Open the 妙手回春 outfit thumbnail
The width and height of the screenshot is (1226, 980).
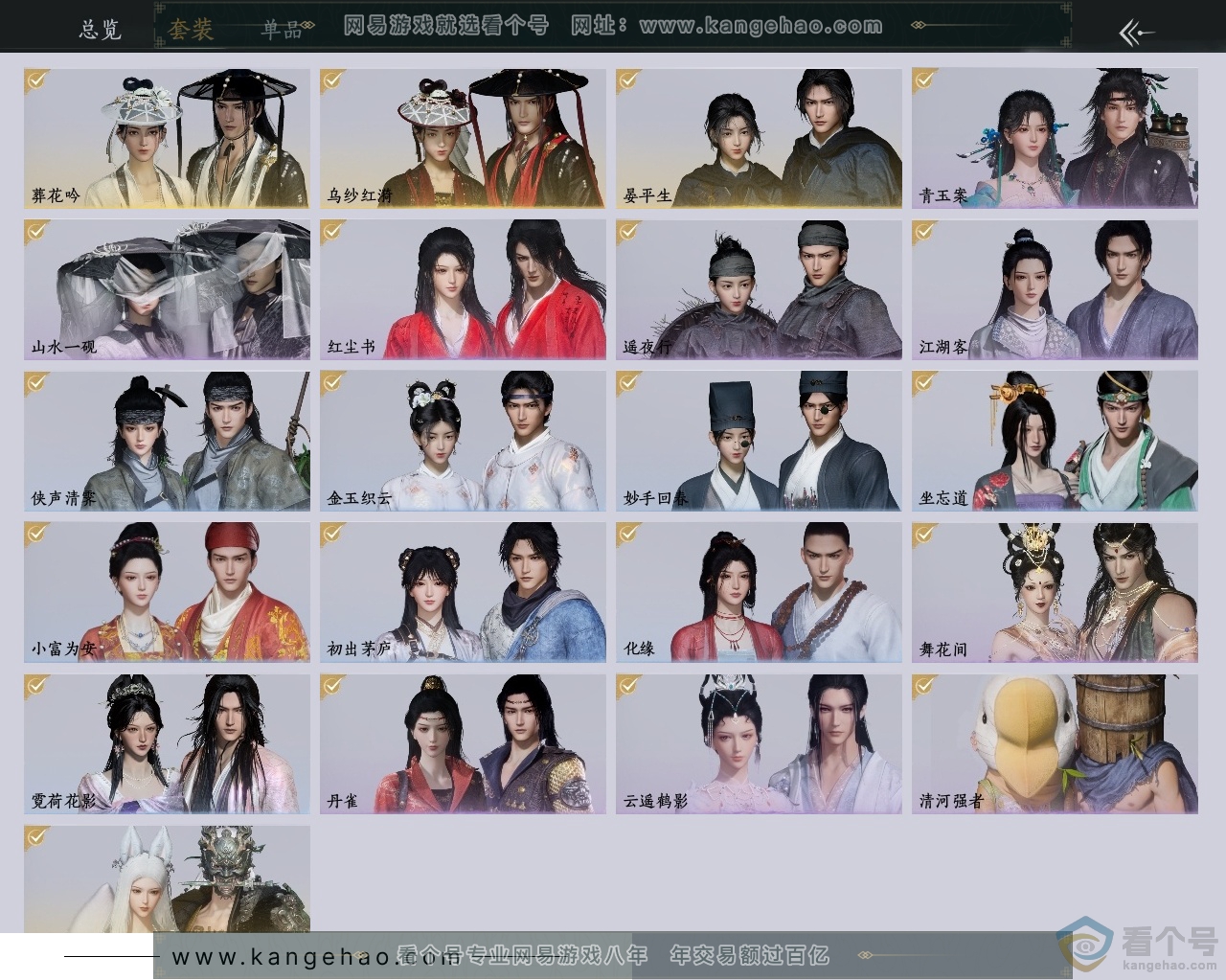(x=759, y=441)
